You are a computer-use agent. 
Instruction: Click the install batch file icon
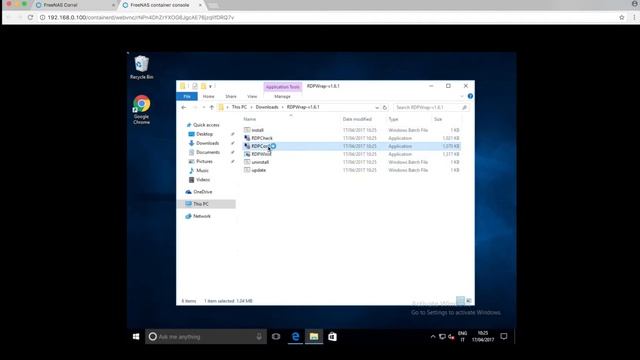click(x=247, y=130)
